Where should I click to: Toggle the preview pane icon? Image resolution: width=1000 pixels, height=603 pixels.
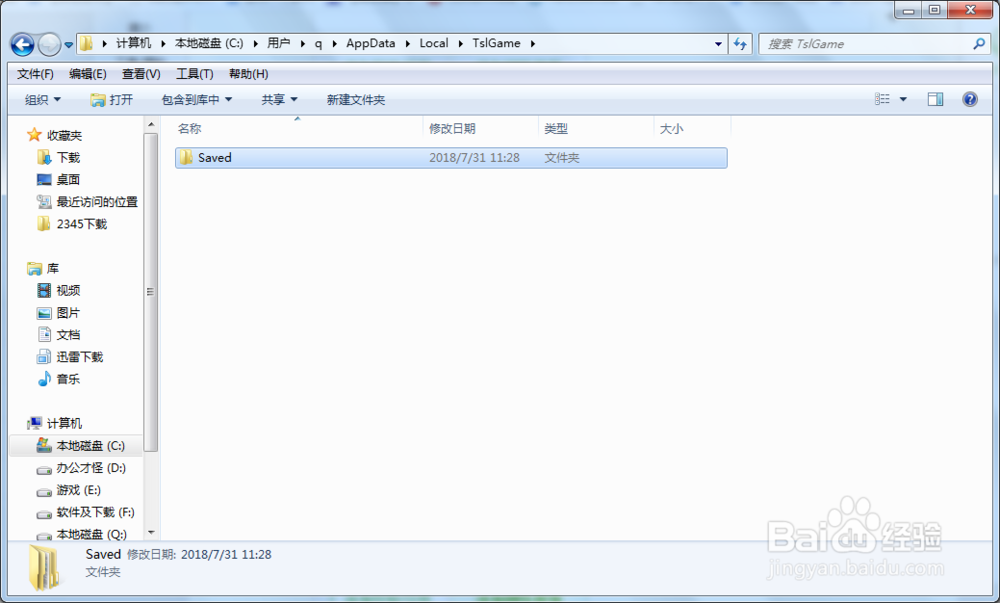[x=936, y=99]
